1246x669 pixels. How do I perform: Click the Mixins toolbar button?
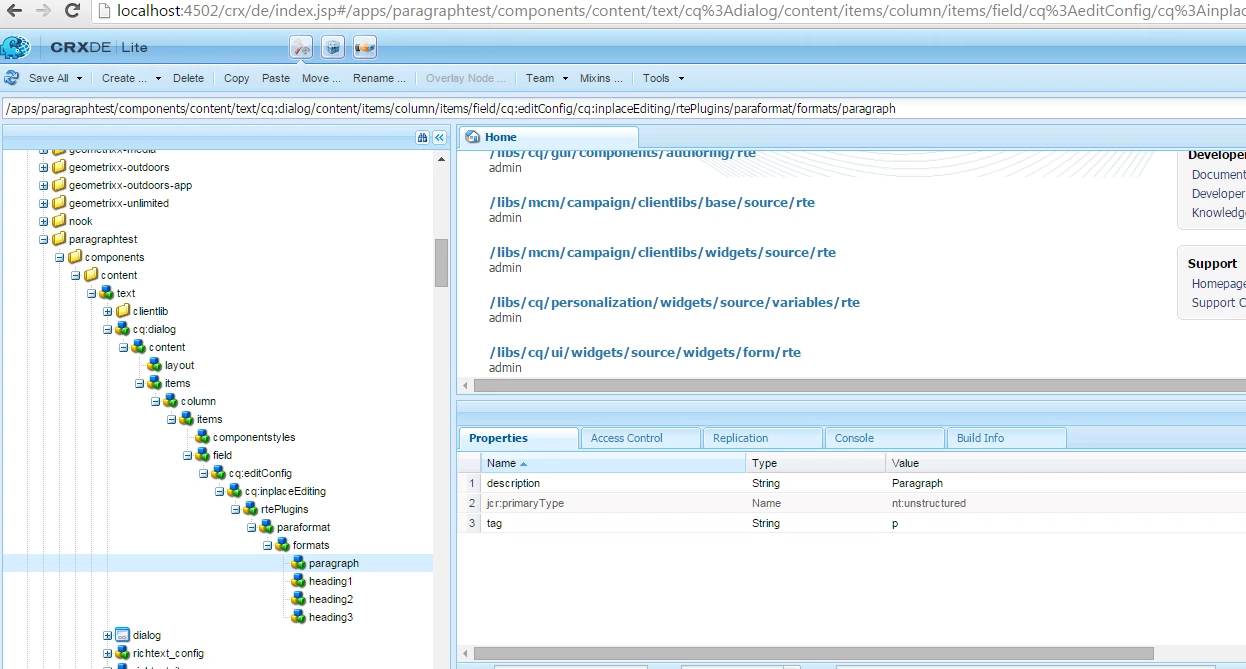[601, 78]
